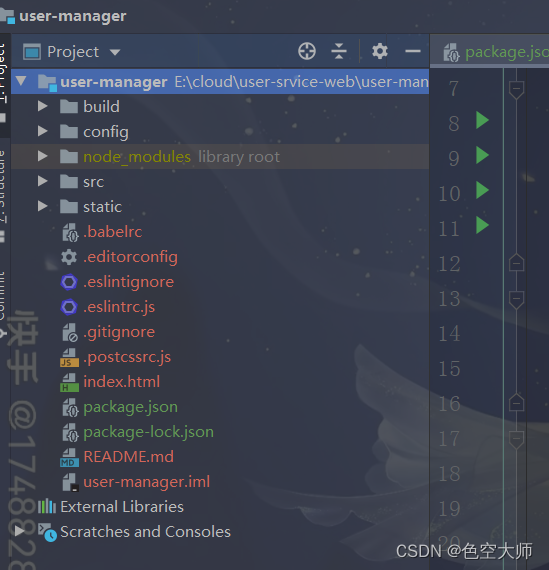Open the Project panel settings gear
Viewport: 549px width, 570px height.
pyautogui.click(x=380, y=51)
